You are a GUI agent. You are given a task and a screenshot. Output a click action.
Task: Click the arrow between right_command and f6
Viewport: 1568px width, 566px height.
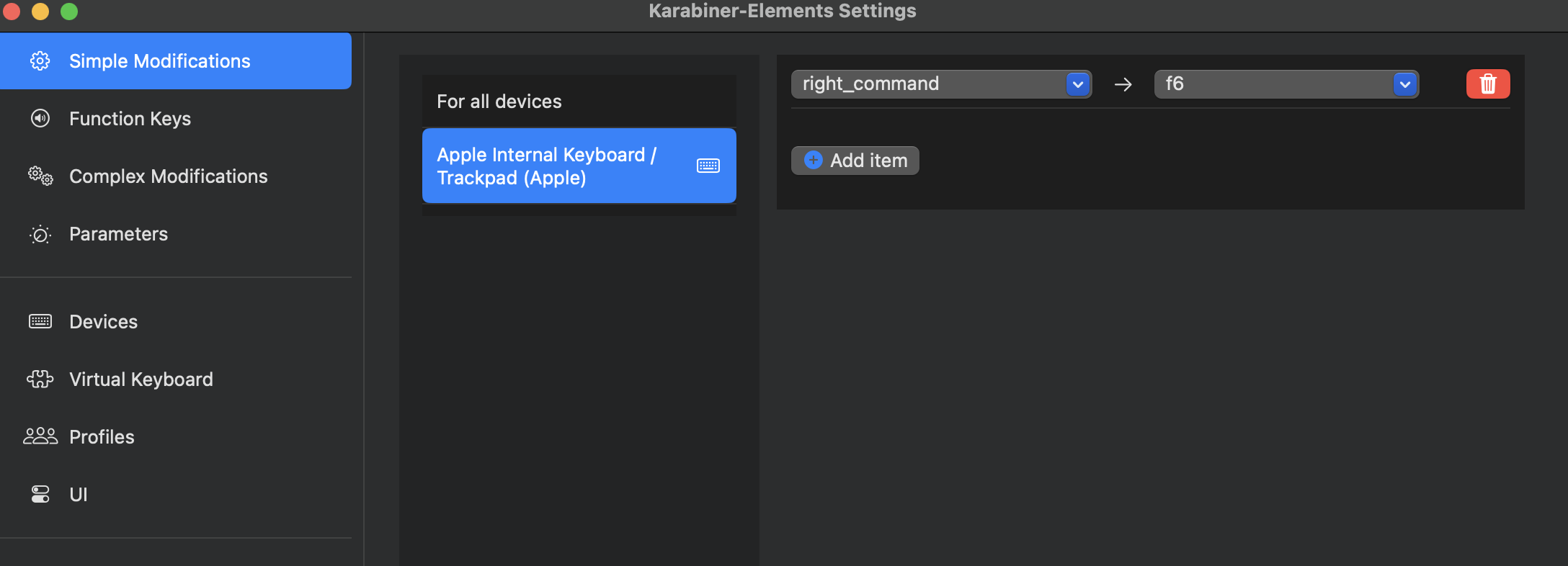[1123, 84]
